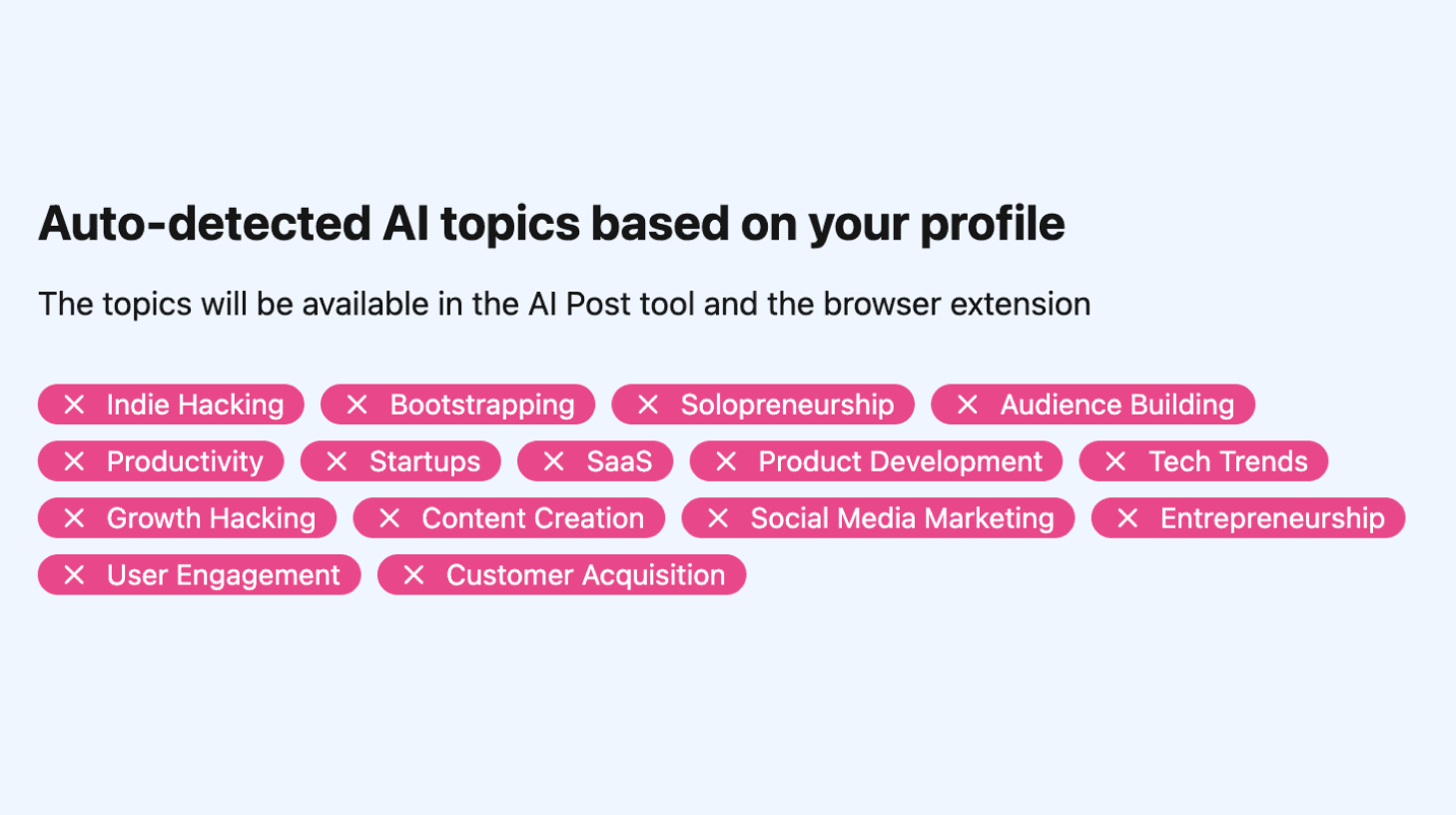The height and width of the screenshot is (815, 1456).
Task: Open the Entrepreneurship topic chip
Action: point(1247,518)
